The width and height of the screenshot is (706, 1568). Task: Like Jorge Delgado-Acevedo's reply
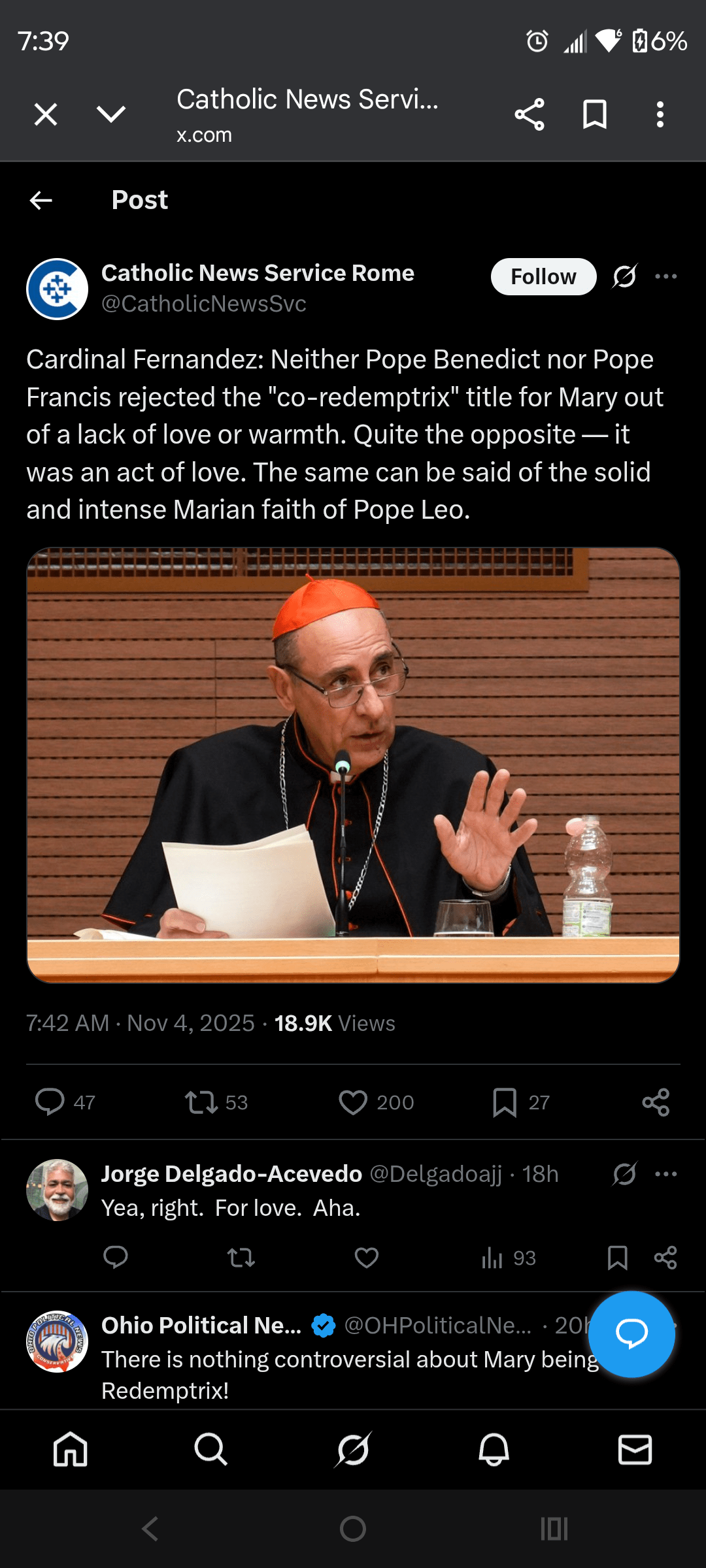point(367,1258)
